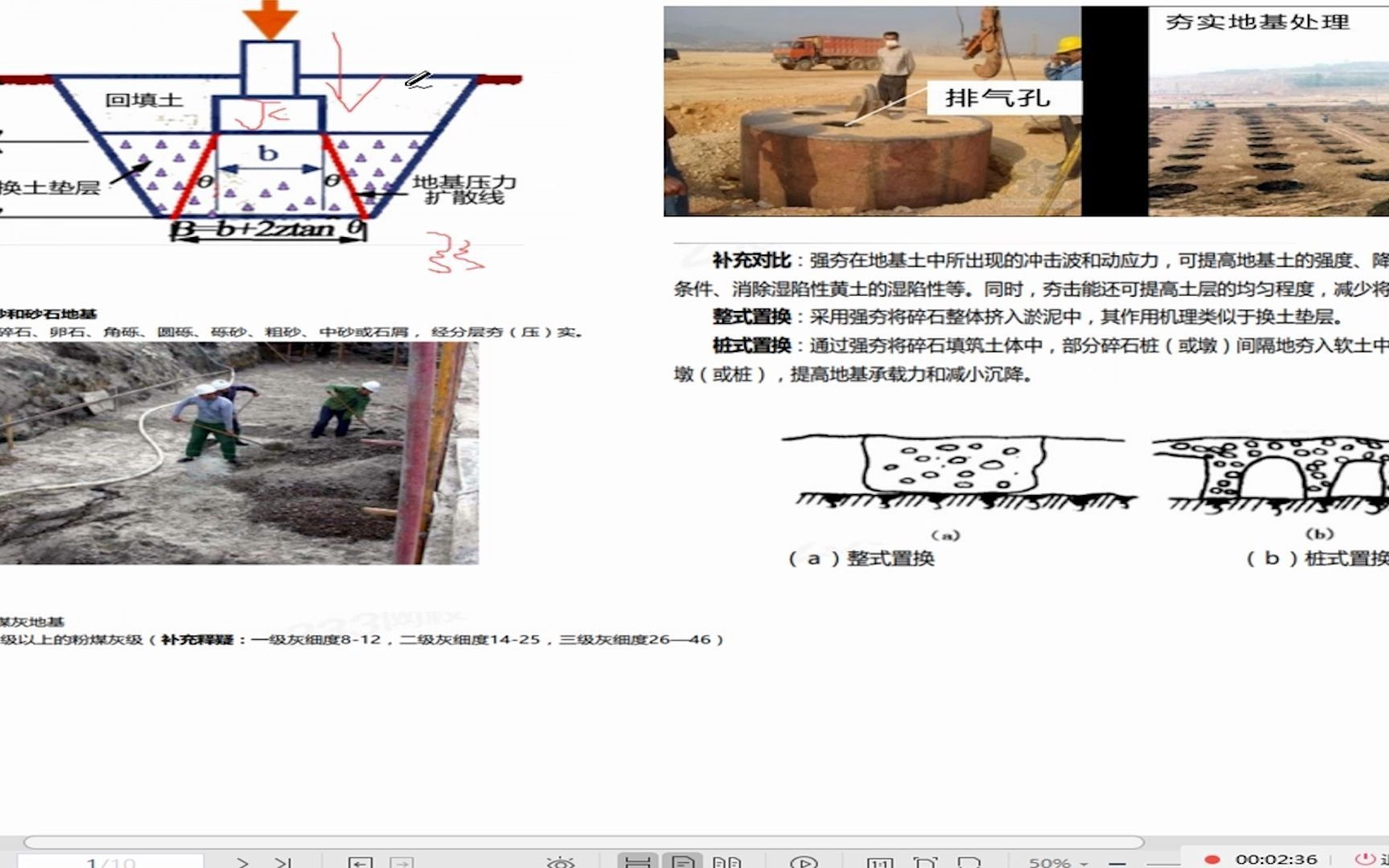Start slideshow playback
Image resolution: width=1389 pixels, height=868 pixels.
coord(804,862)
